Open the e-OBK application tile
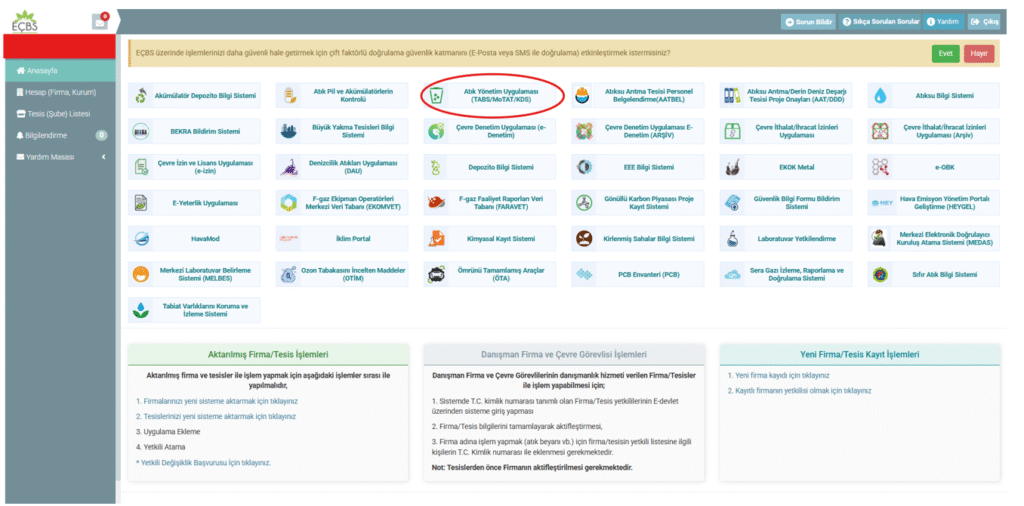The height and width of the screenshot is (506, 1024). tap(932, 167)
